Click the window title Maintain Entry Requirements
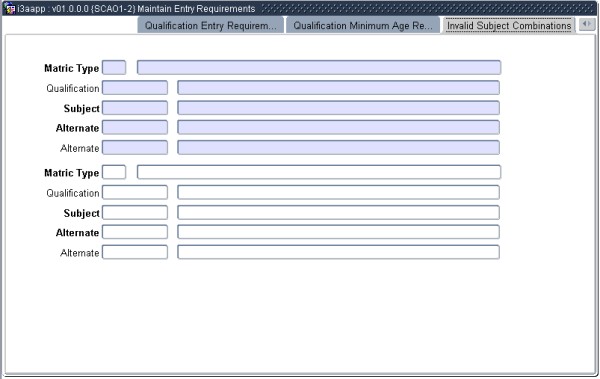The height and width of the screenshot is (379, 600). pos(196,8)
